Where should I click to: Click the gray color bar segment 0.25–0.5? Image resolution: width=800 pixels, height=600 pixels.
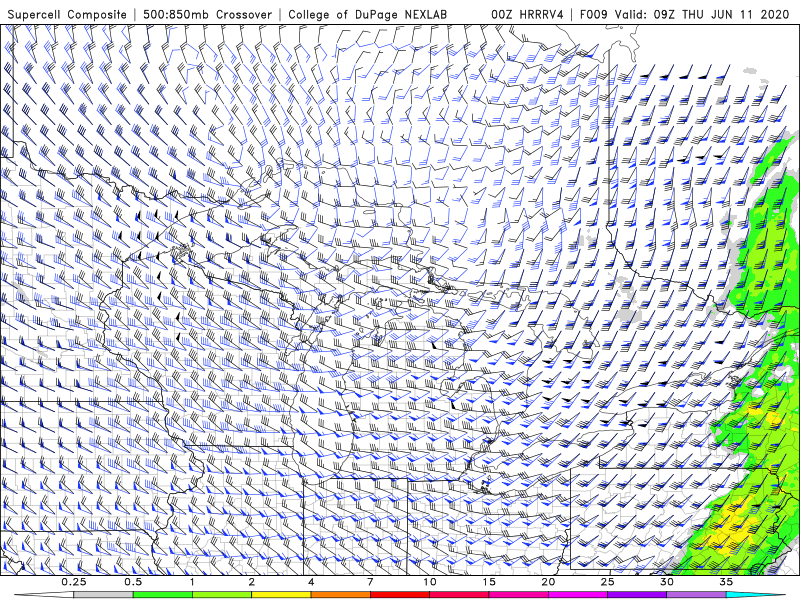[x=104, y=595]
